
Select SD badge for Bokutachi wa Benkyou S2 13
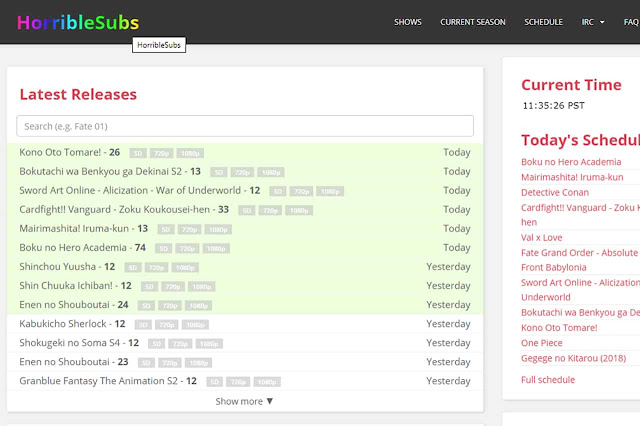click(x=219, y=173)
